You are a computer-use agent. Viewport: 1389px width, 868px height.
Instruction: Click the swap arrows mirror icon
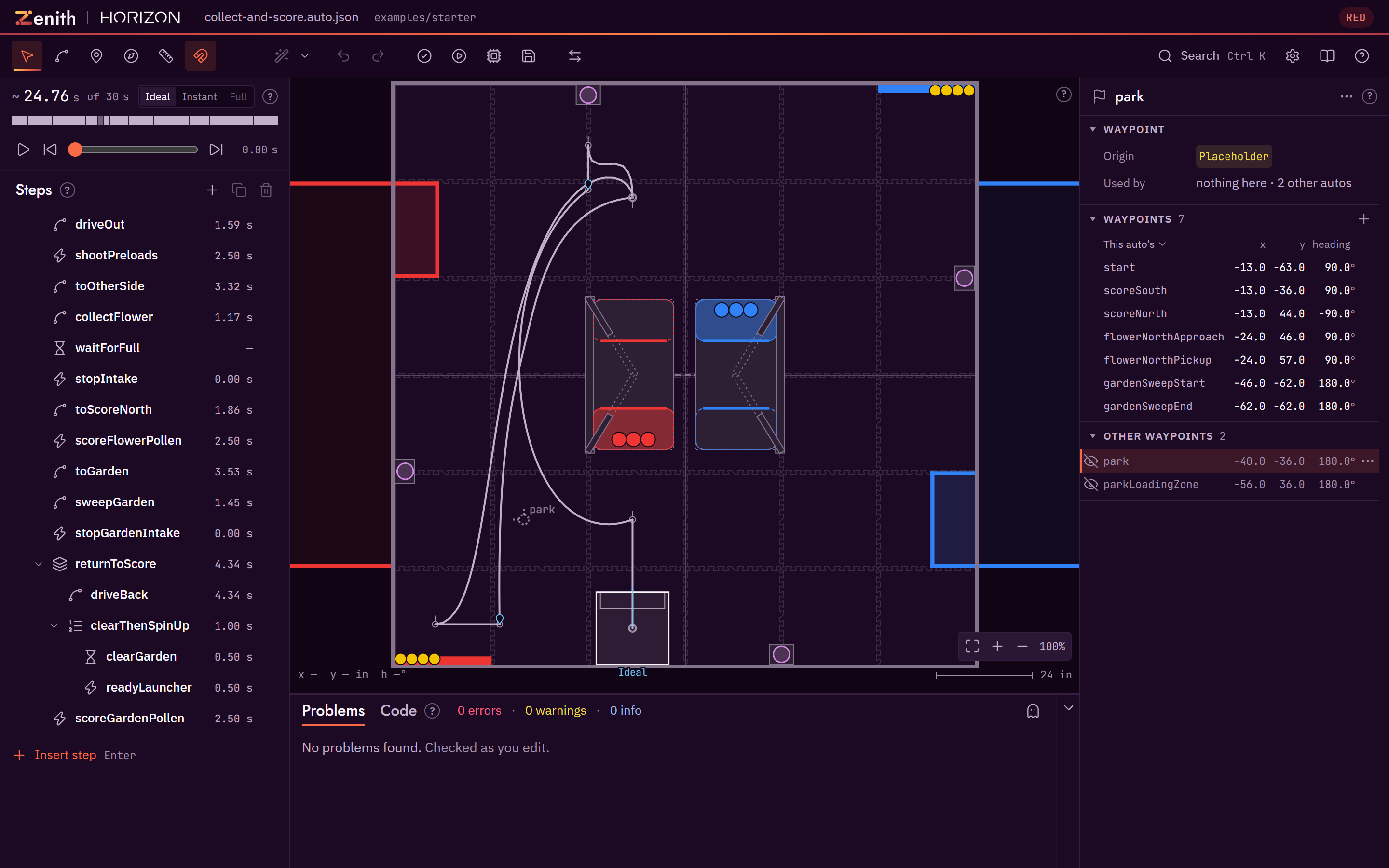[x=574, y=55]
